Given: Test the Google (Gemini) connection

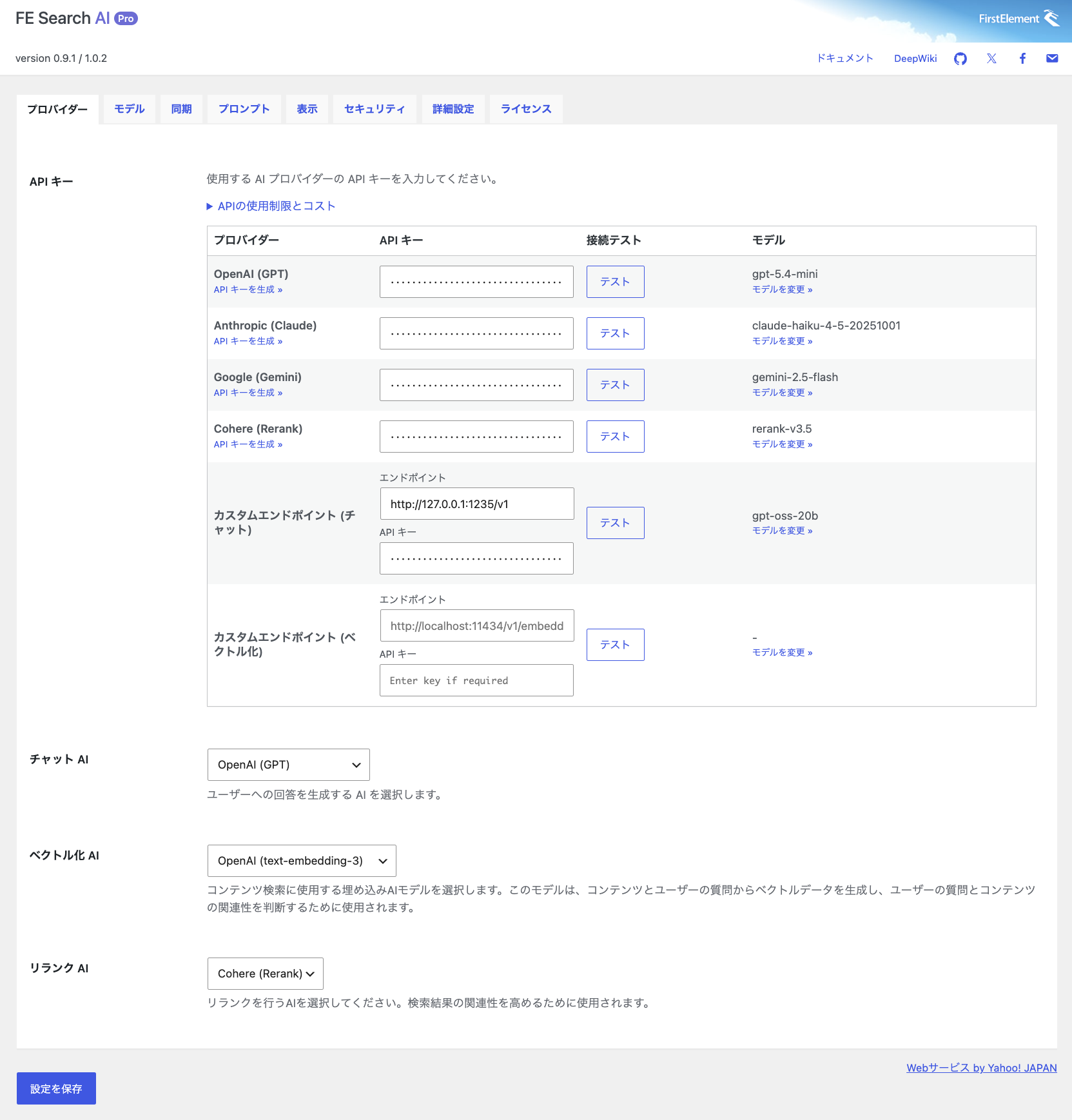Looking at the screenshot, I should point(615,385).
